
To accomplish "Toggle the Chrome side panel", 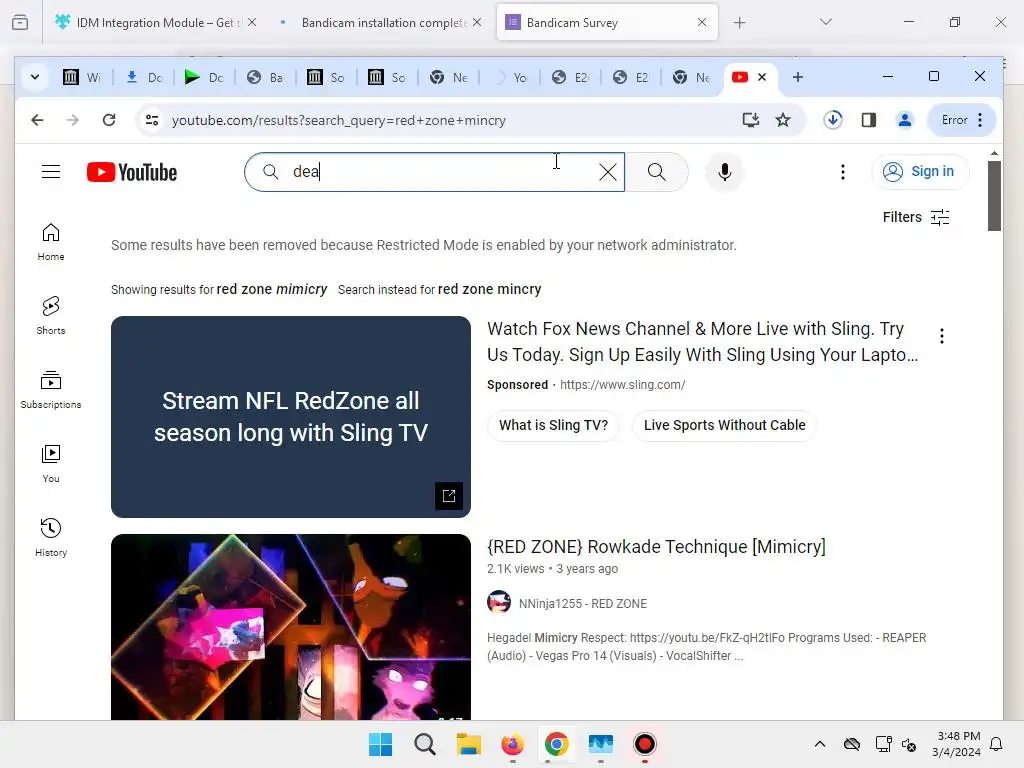I will 869,120.
